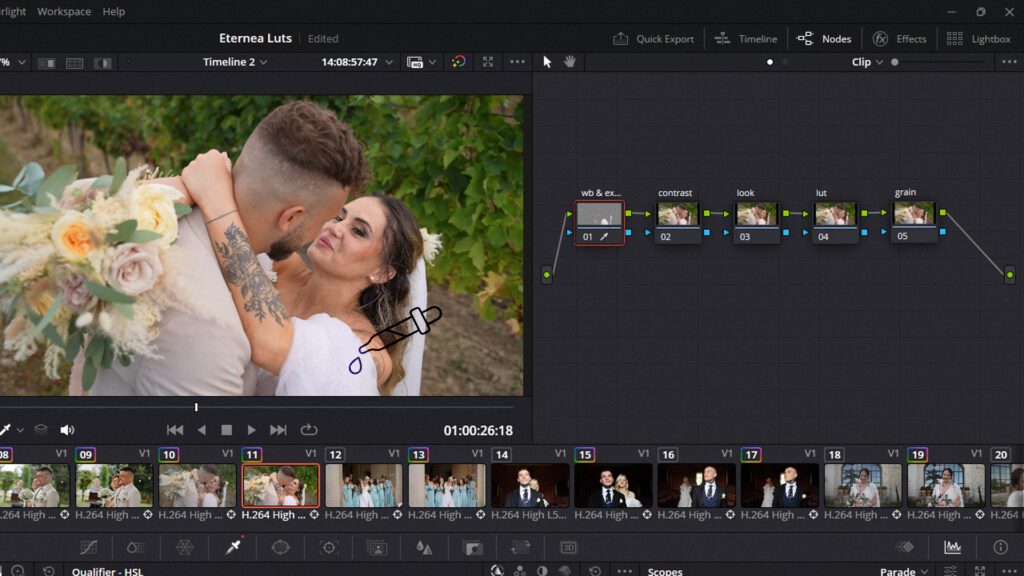Open the Sizing palette
The width and height of the screenshot is (1024, 576).
click(x=520, y=547)
